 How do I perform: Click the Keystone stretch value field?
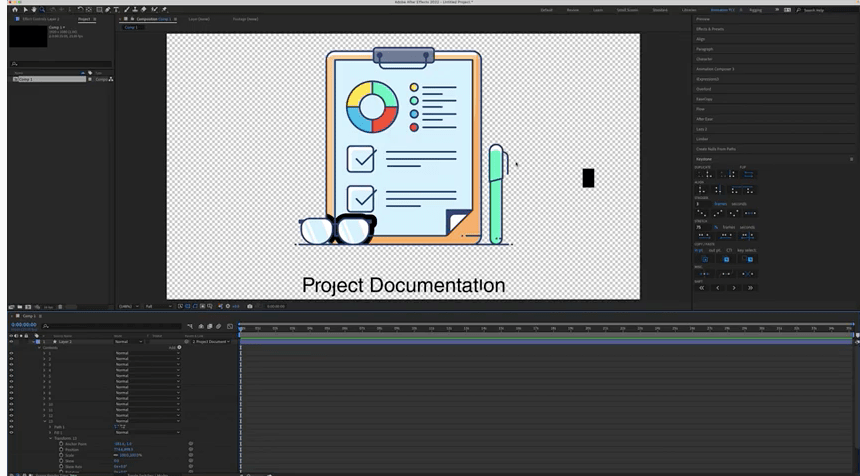[x=703, y=227]
